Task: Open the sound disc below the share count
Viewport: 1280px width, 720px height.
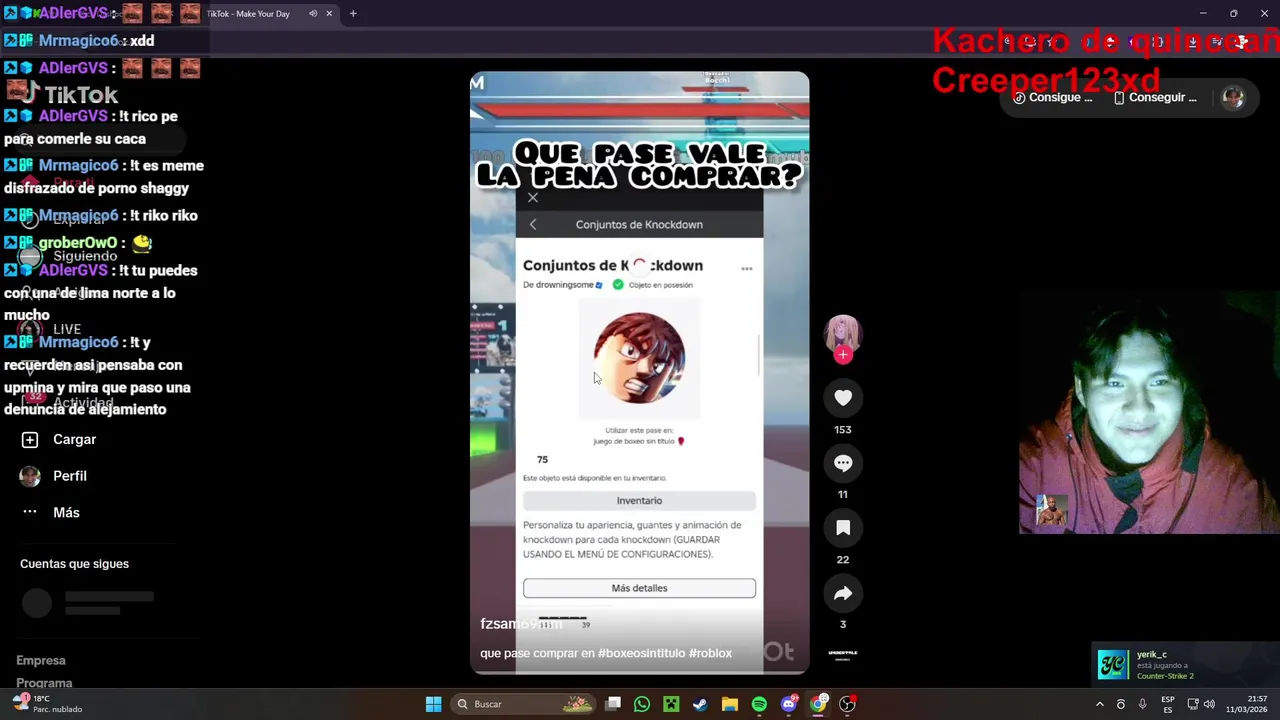Action: coord(843,654)
